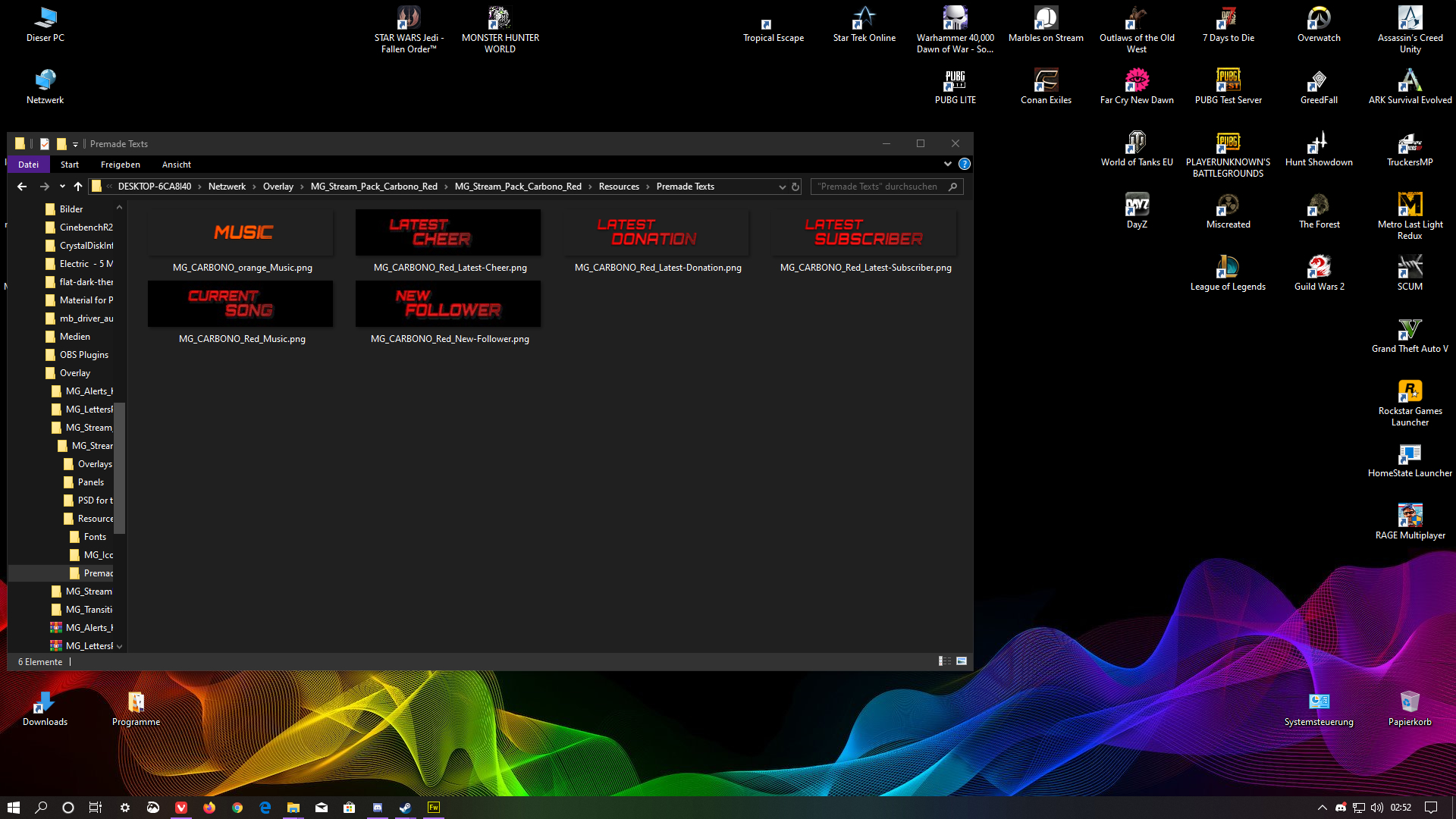1456x819 pixels.
Task: Click the Back navigation arrow button
Action: (x=22, y=187)
